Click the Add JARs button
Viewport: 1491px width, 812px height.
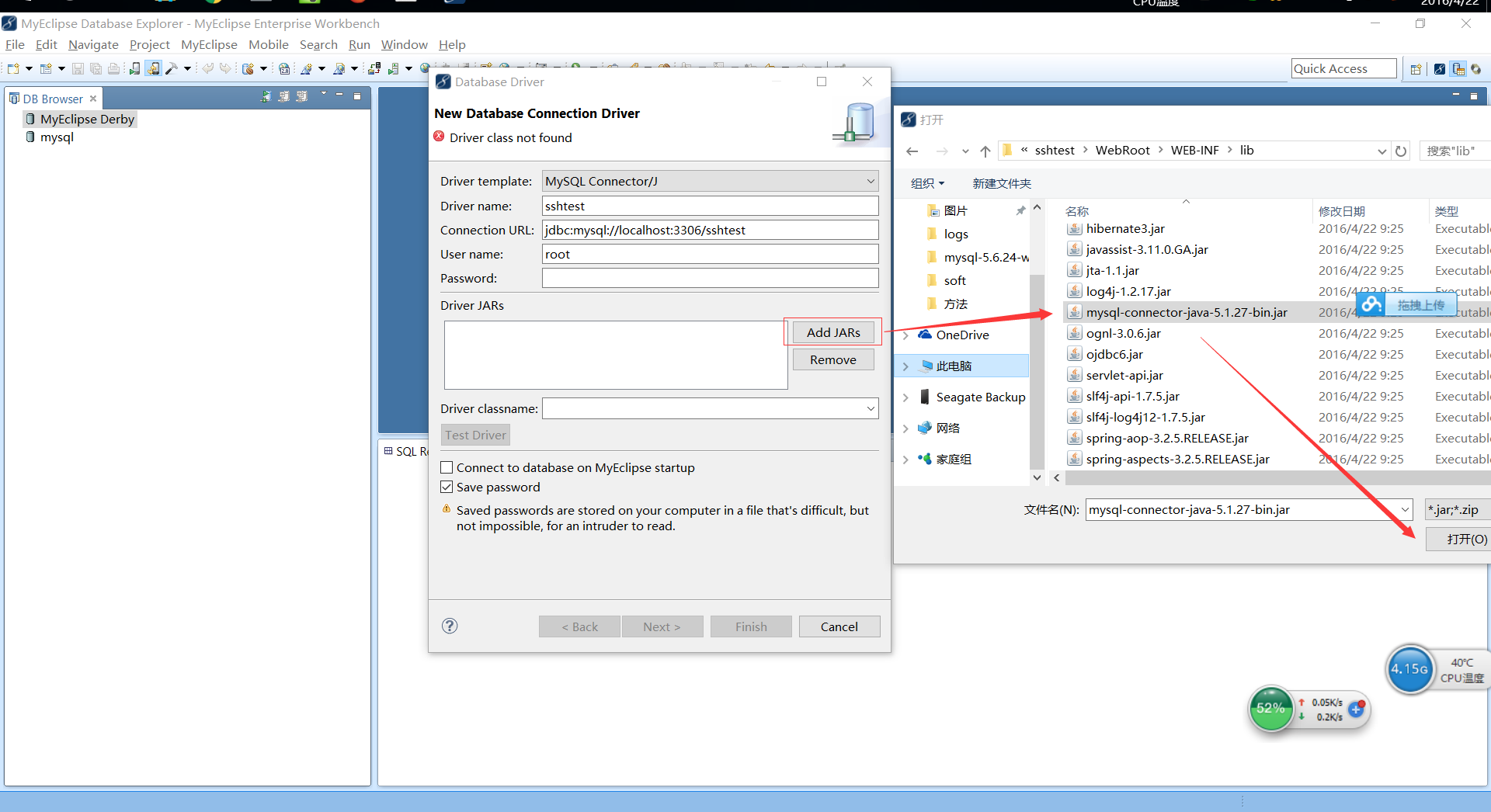click(x=833, y=332)
